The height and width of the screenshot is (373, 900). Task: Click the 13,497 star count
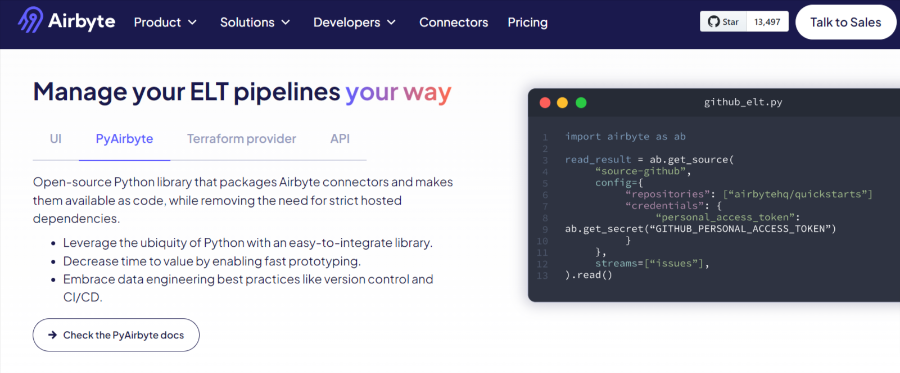click(x=767, y=22)
